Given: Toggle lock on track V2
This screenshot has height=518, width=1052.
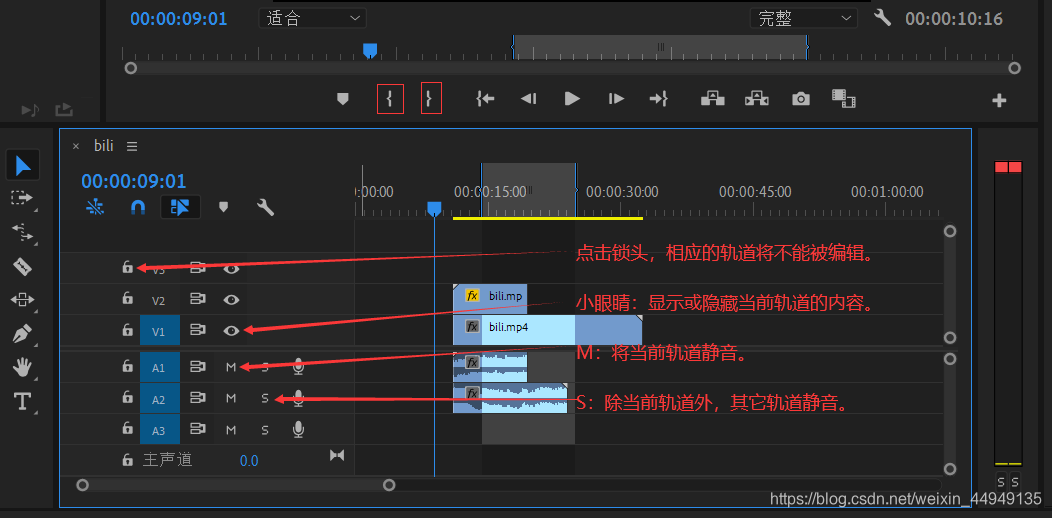Looking at the screenshot, I should point(127,298).
